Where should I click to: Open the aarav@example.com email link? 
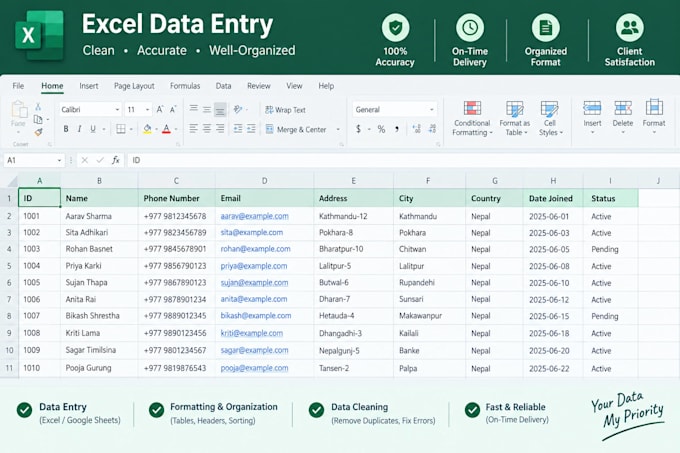pyautogui.click(x=255, y=216)
